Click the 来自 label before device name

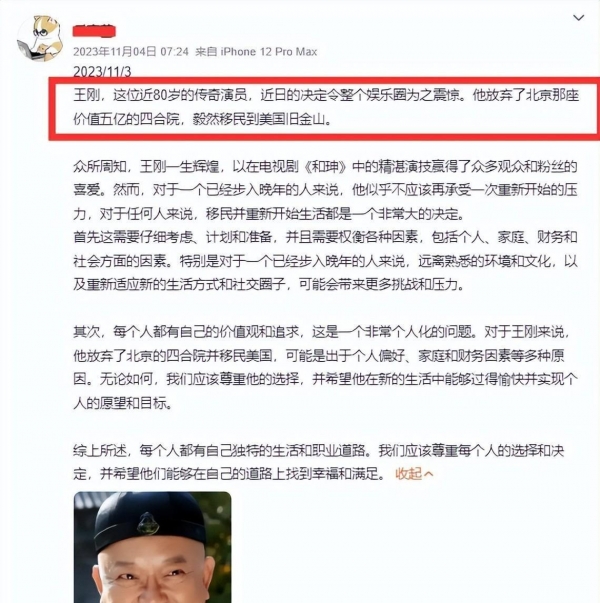206,52
